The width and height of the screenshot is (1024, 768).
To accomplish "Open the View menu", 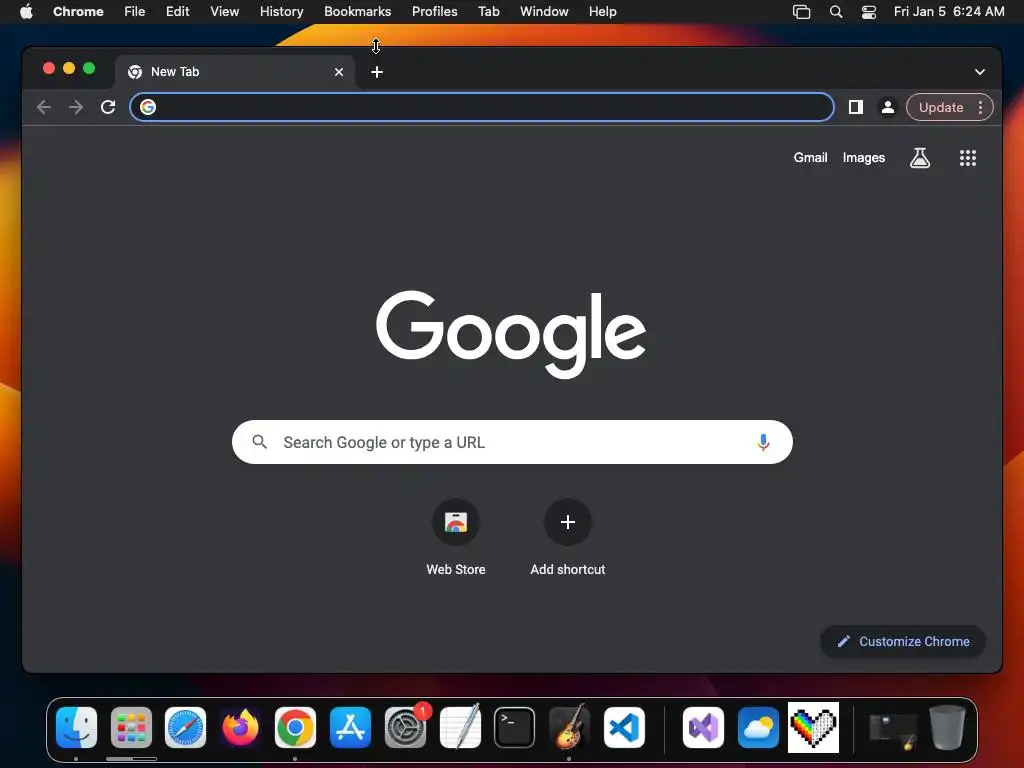I will point(224,12).
